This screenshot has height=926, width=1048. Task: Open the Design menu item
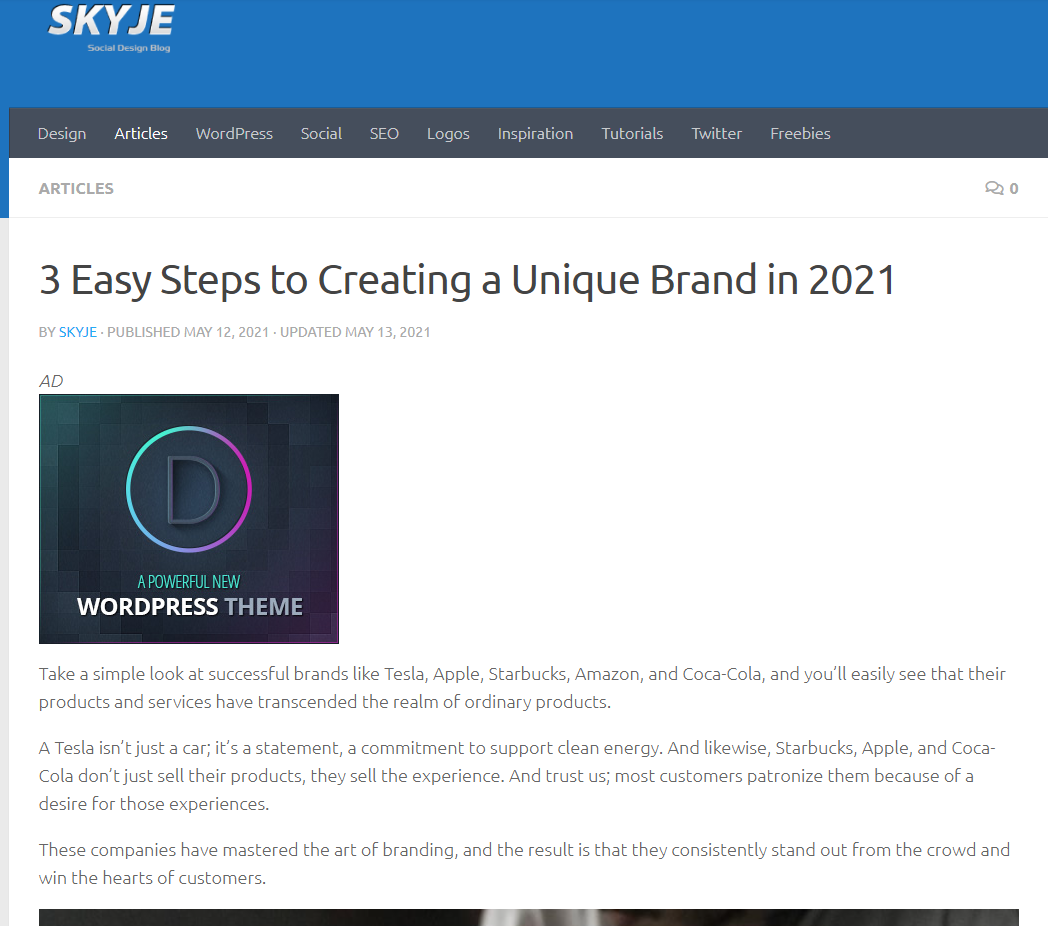coord(62,133)
